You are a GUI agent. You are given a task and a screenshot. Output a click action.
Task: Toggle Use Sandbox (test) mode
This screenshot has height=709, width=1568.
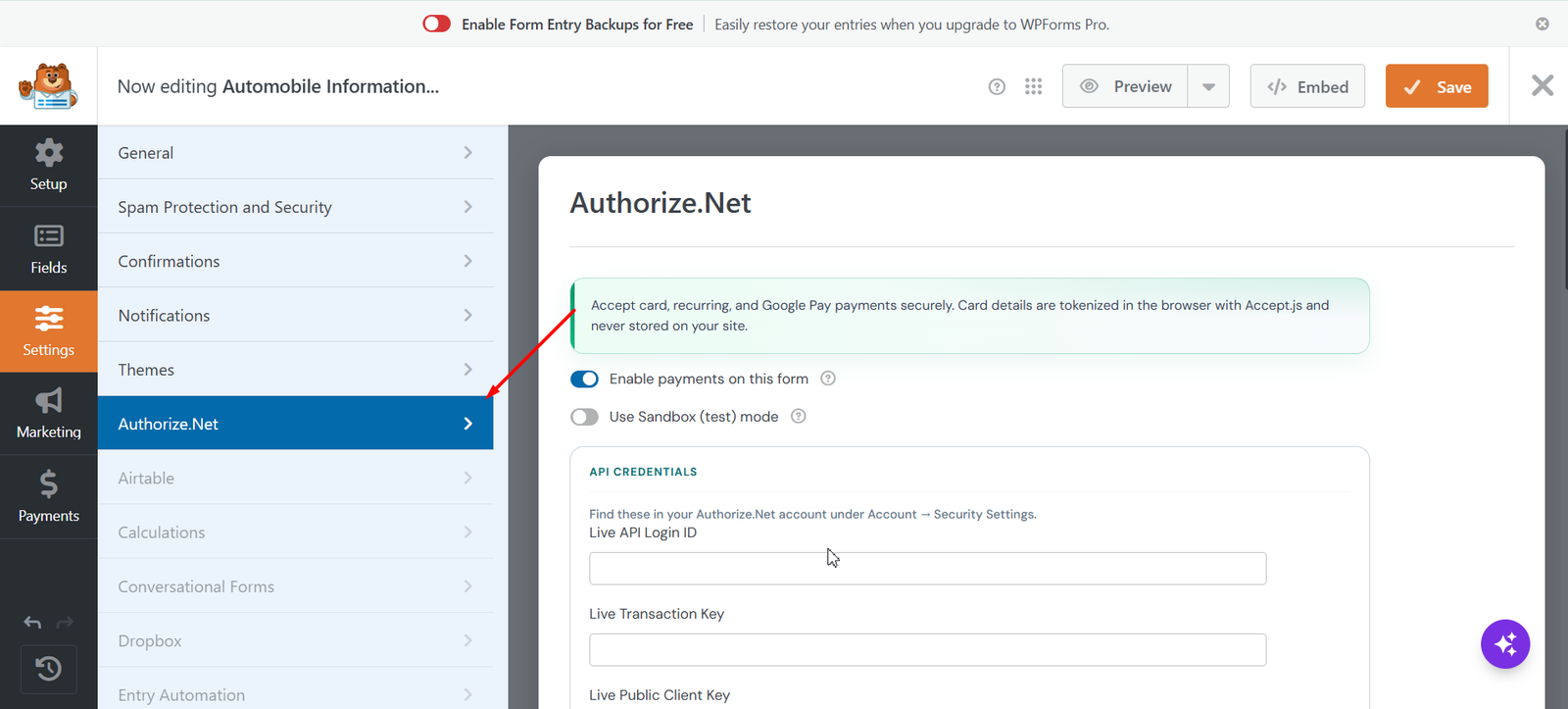(584, 417)
